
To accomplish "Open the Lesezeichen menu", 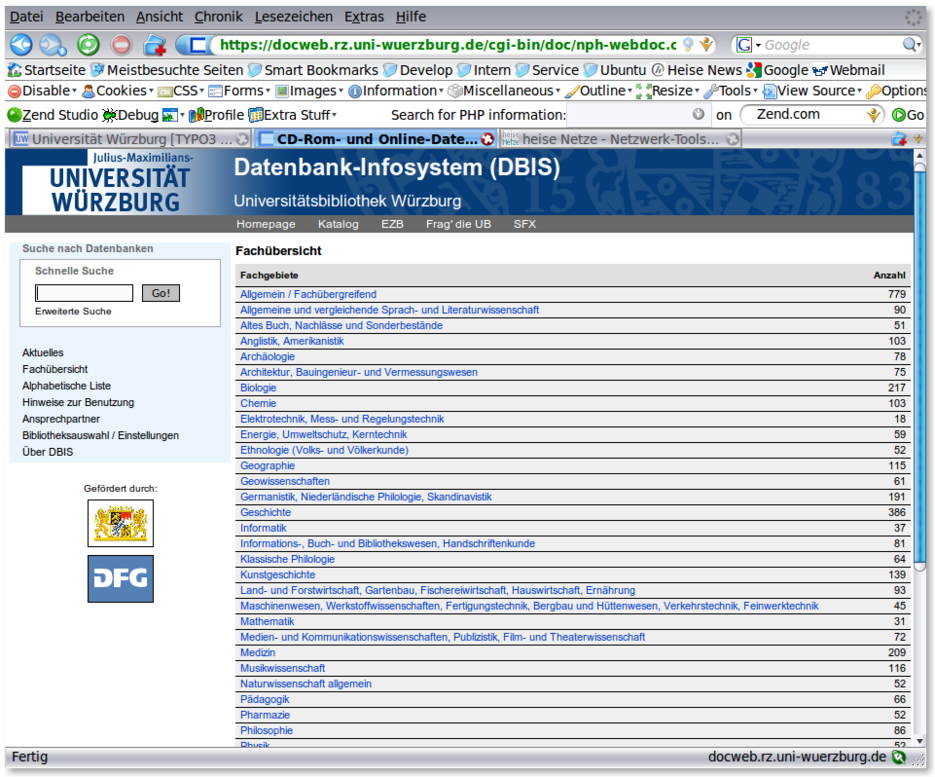I will click(x=294, y=17).
